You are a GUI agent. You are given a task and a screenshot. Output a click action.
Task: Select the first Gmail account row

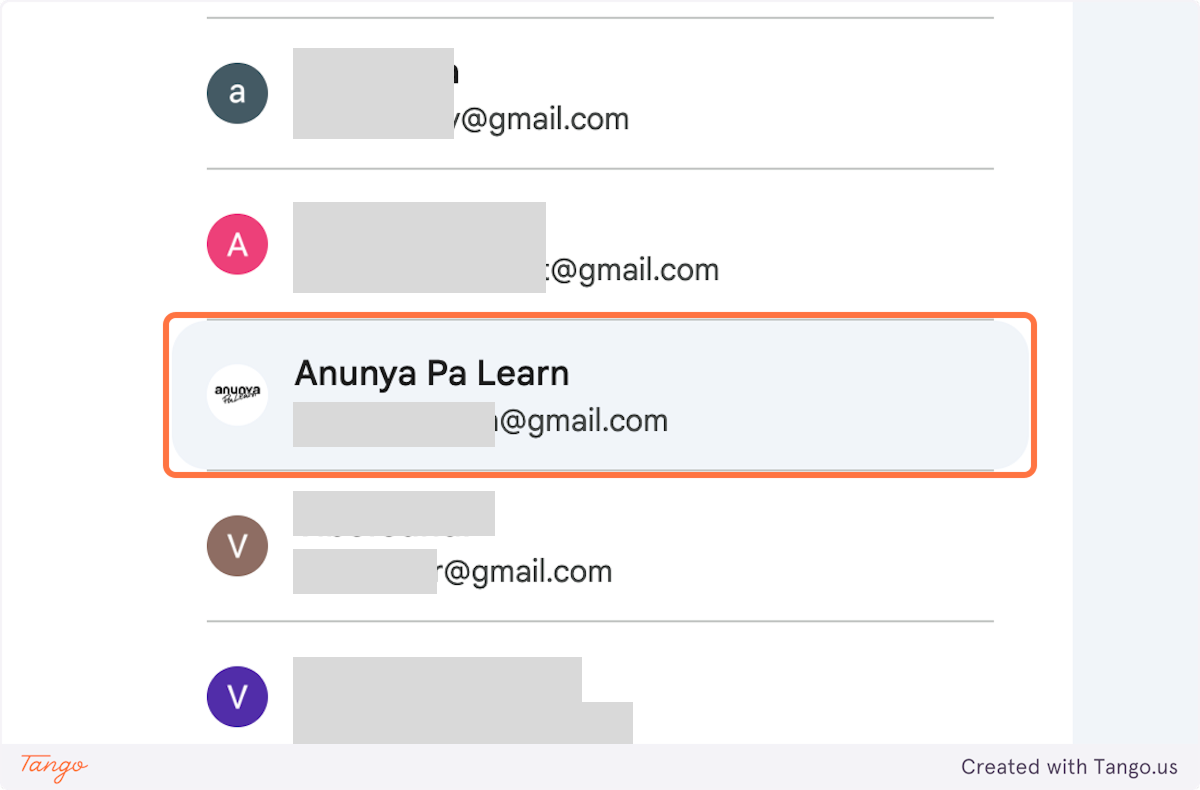(x=600, y=93)
